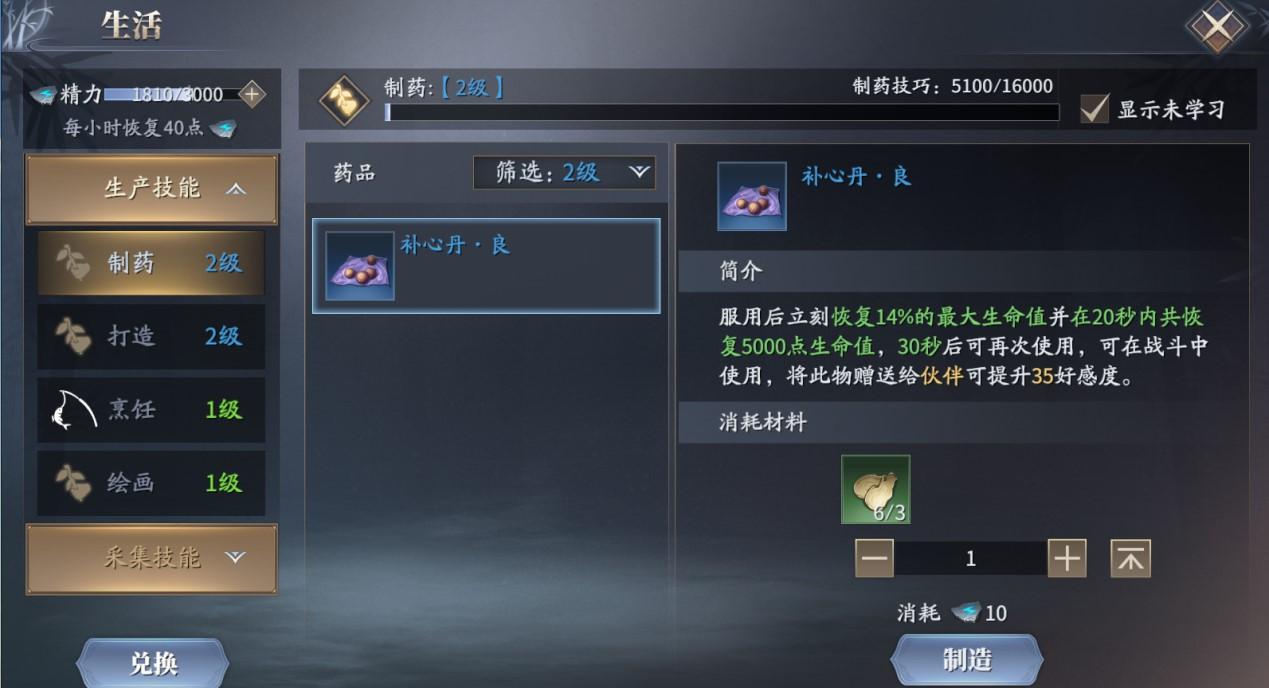1269x688 pixels.
Task: Click the quantity field showing 1
Action: click(970, 559)
